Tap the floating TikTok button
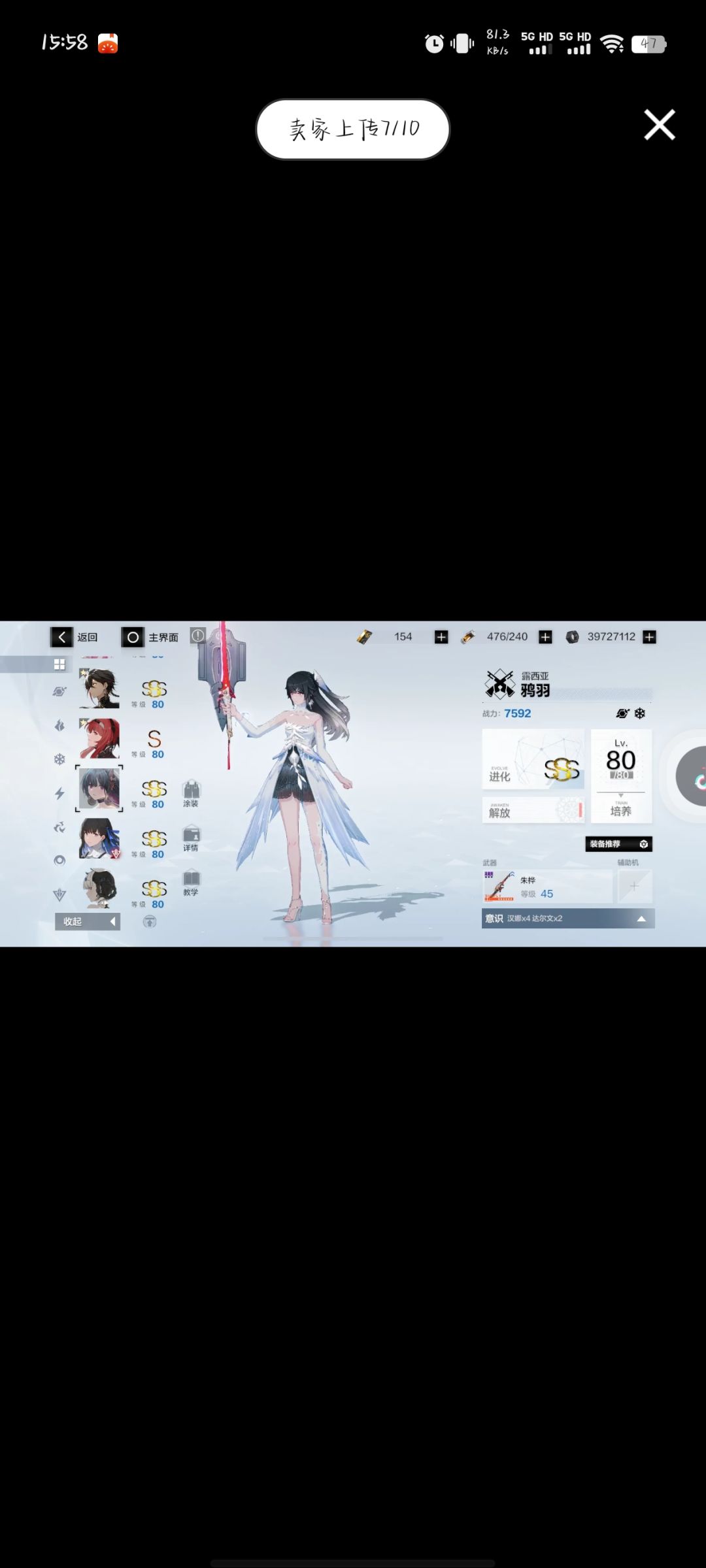 tap(692, 776)
